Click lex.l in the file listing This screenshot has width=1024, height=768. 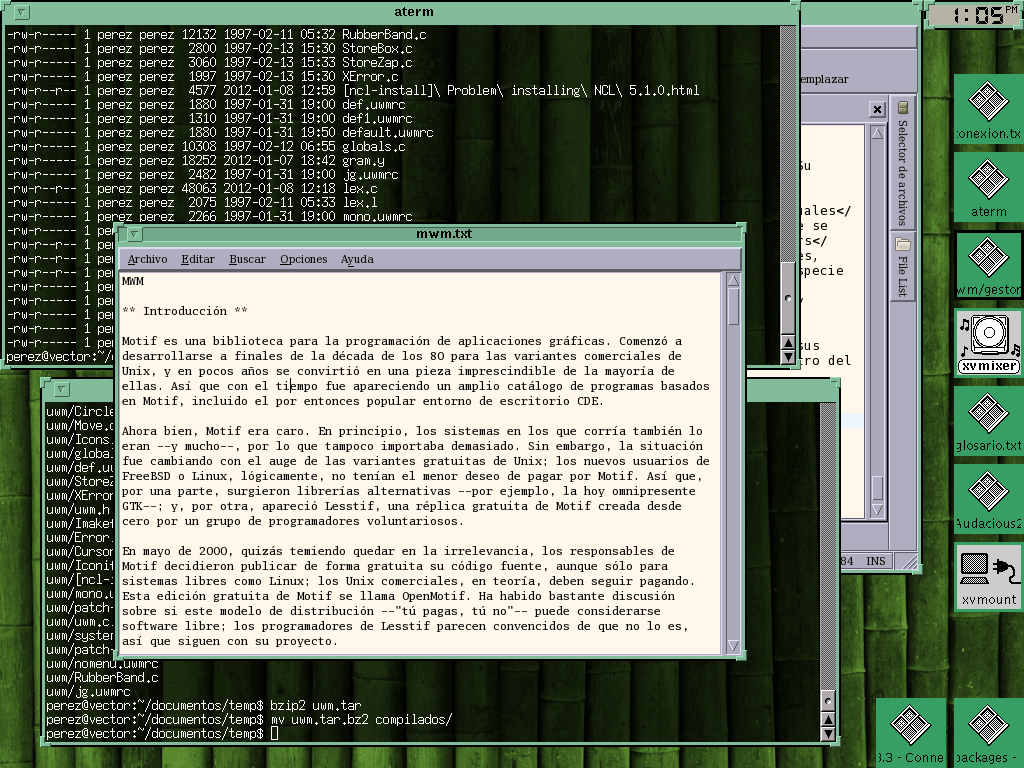[360, 202]
